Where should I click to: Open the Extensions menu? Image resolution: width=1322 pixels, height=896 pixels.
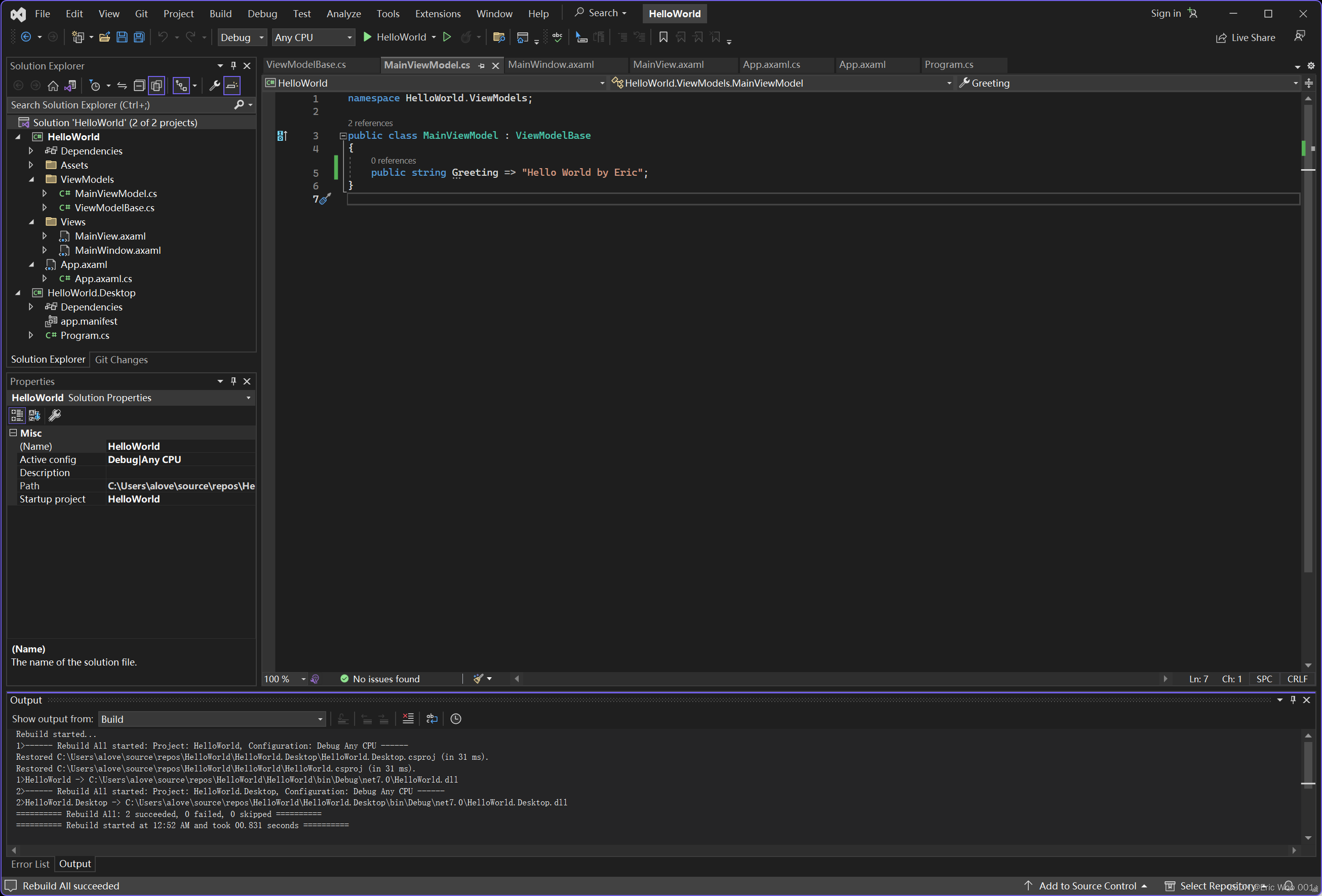438,13
